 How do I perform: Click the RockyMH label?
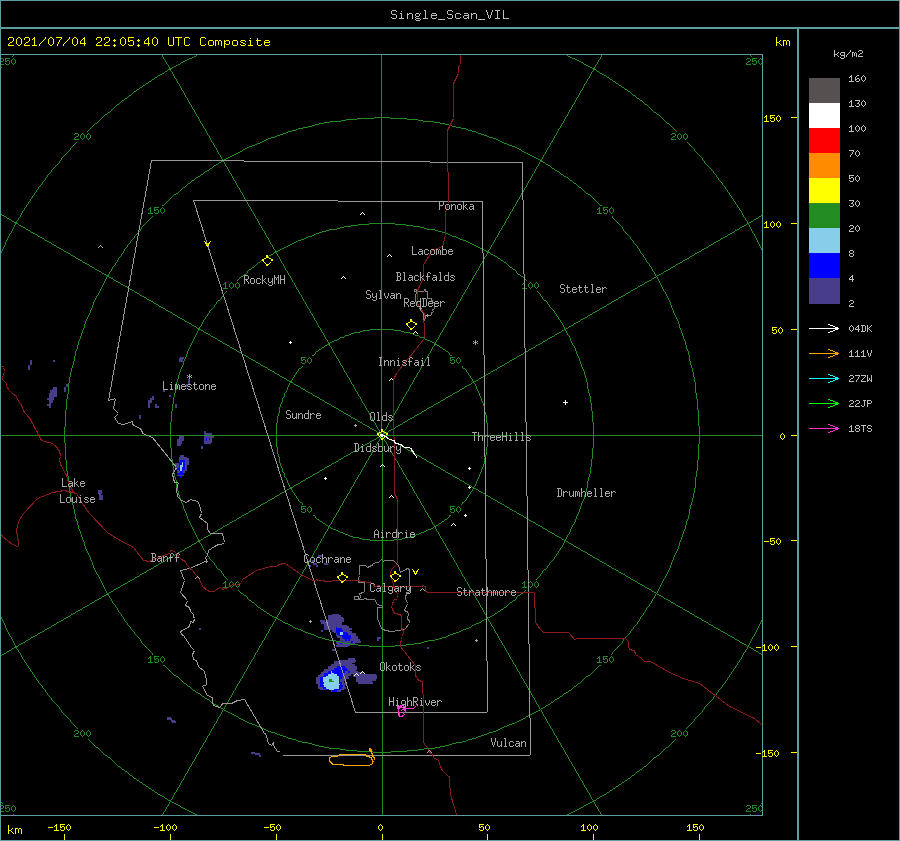(x=264, y=280)
